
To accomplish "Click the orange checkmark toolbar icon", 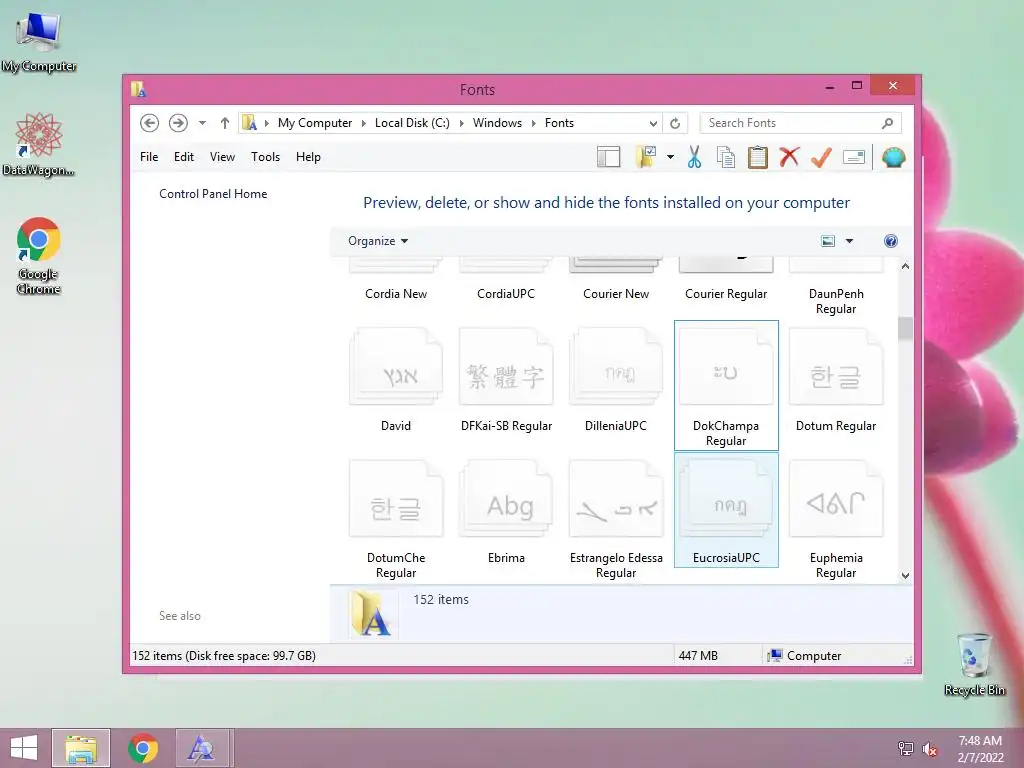I will pyautogui.click(x=822, y=157).
